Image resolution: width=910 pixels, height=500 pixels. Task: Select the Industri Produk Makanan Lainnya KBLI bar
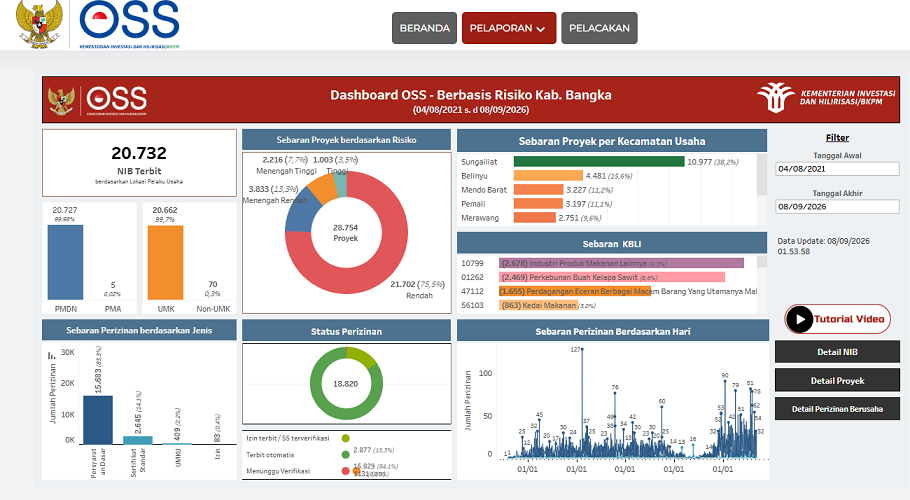pos(621,263)
